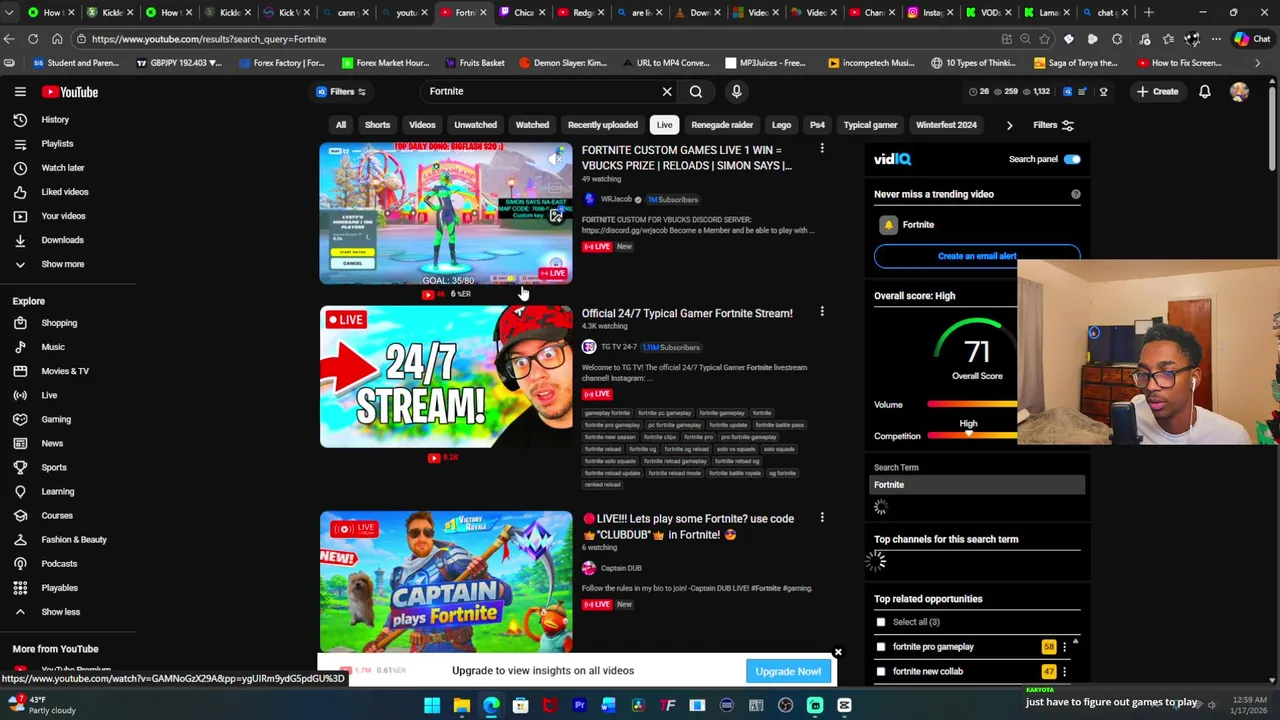Screen dimensions: 1280x720
Task: Click the help question mark in vidIQ panel
Action: pyautogui.click(x=1076, y=194)
